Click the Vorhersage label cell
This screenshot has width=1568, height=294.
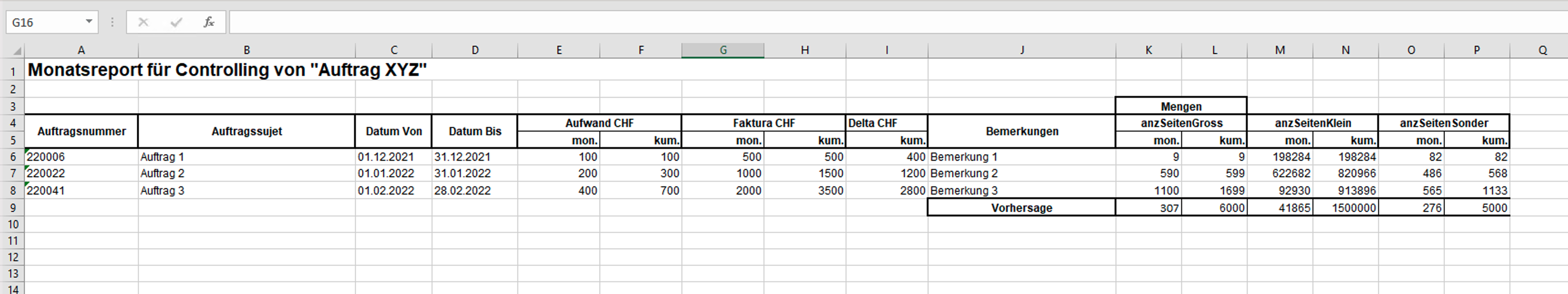point(1022,208)
